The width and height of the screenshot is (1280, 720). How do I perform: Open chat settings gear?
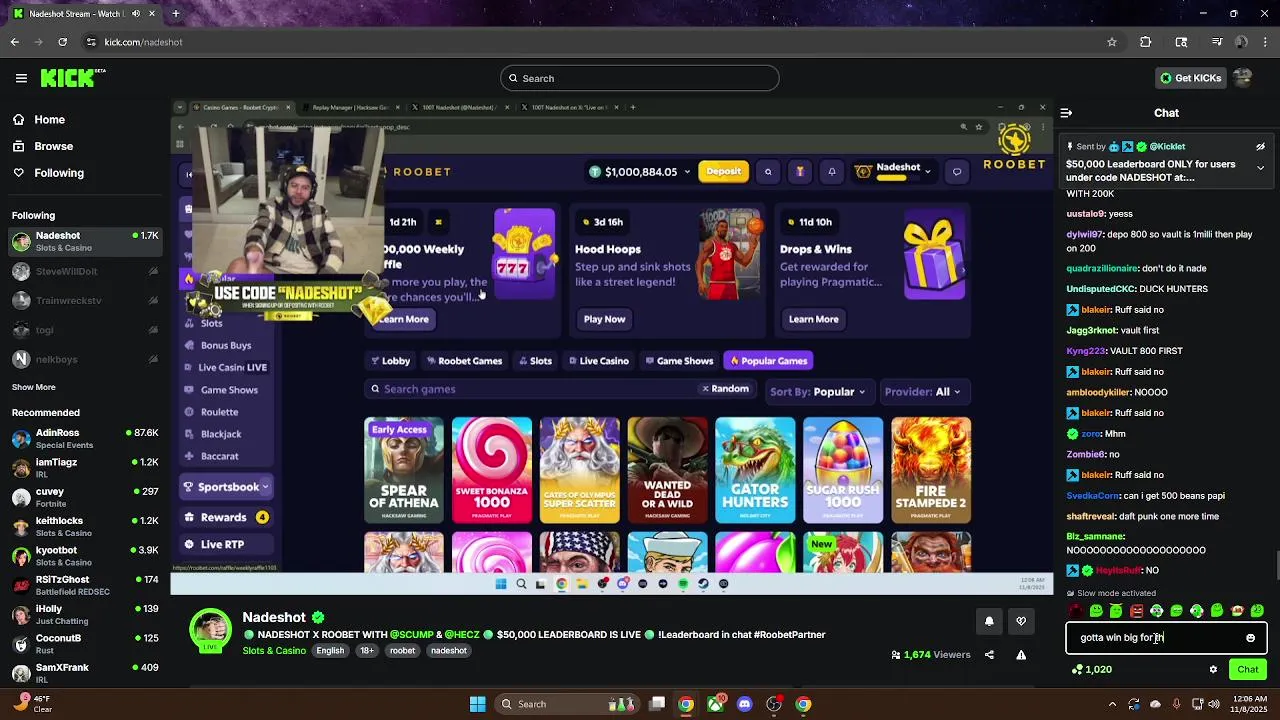coord(1213,670)
